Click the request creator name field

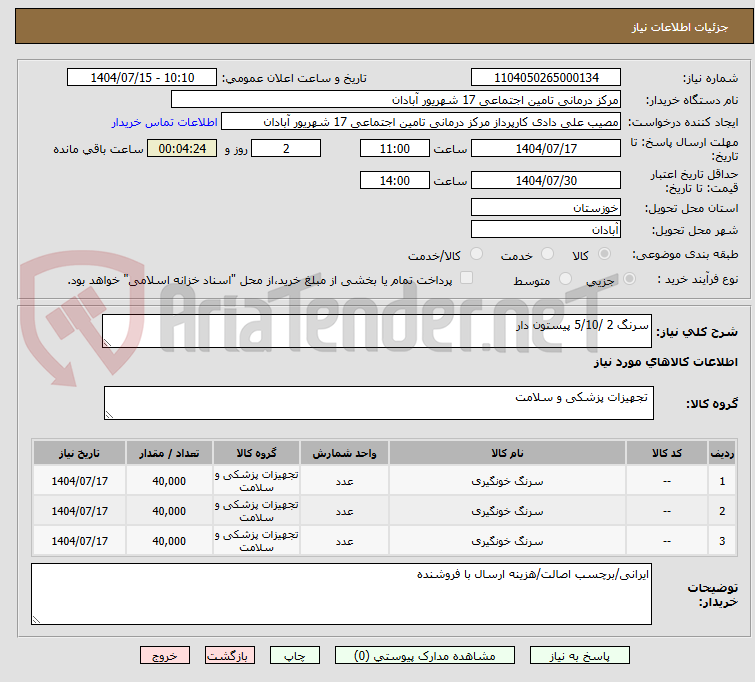[x=421, y=122]
